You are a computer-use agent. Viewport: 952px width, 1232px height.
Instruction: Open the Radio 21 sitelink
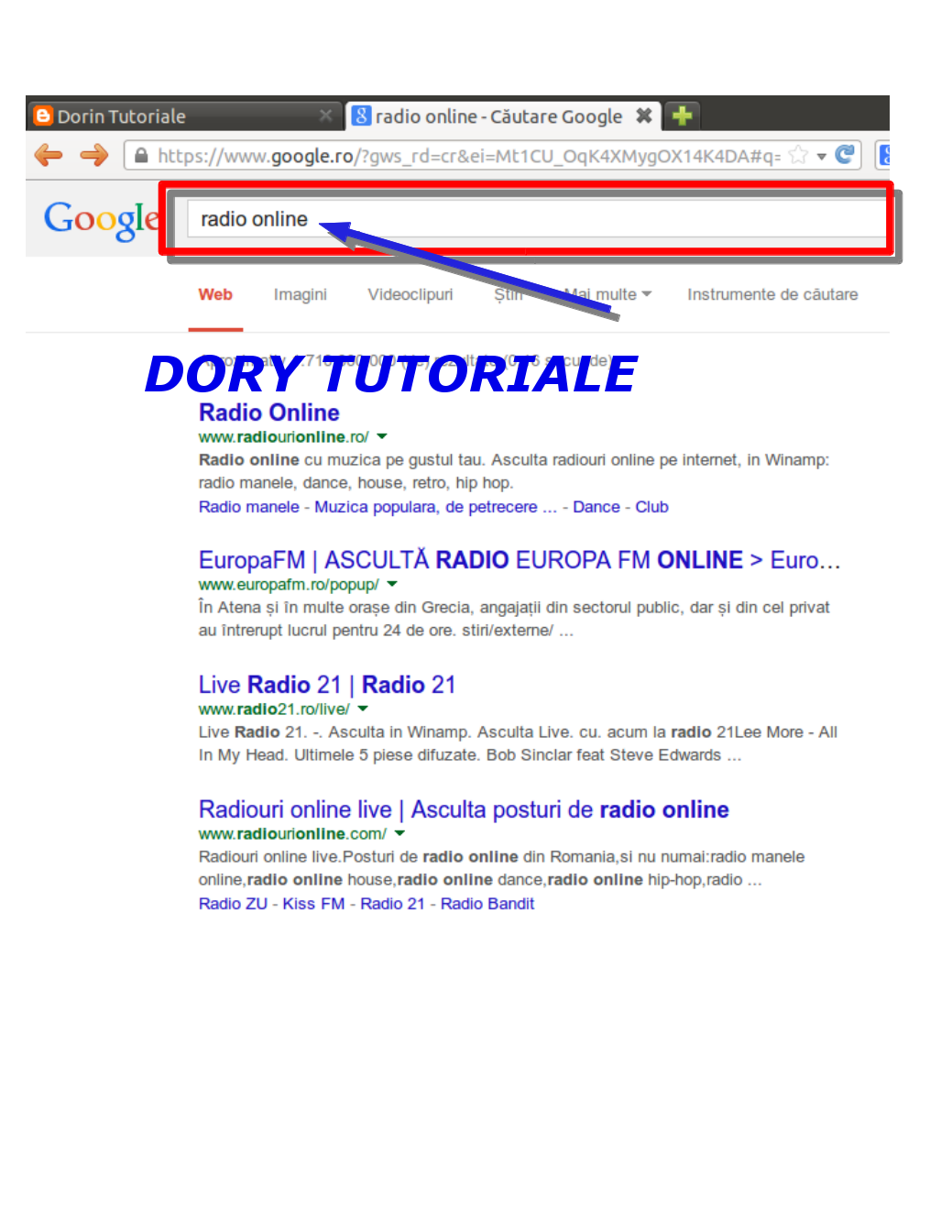[392, 904]
